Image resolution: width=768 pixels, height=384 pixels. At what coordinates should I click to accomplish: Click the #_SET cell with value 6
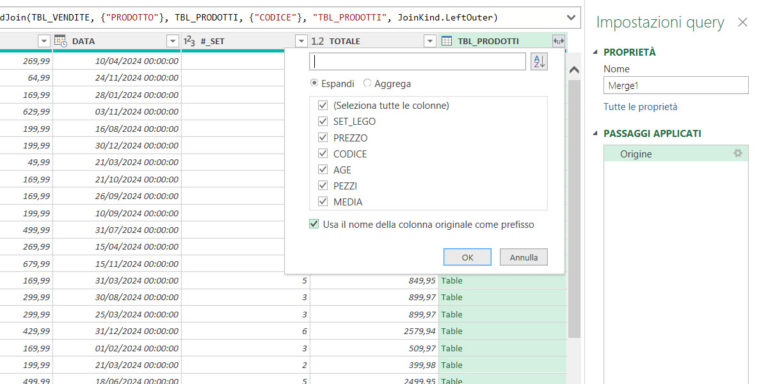tap(245, 331)
